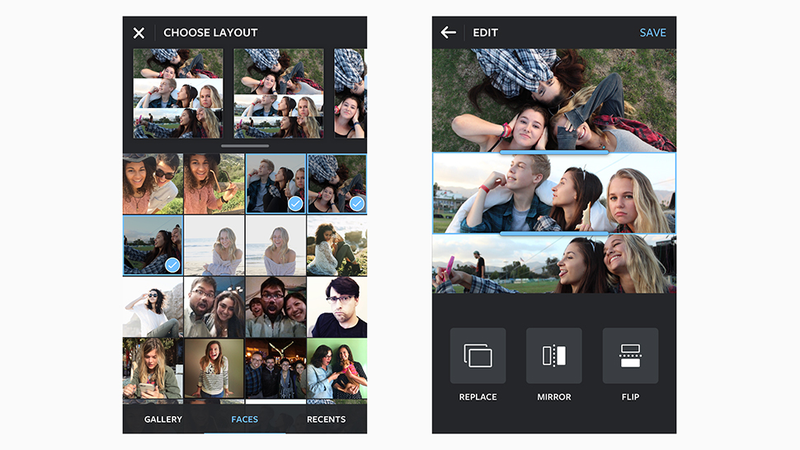Viewport: 800px width, 450px height.
Task: Switch to the Recents tab
Action: tap(326, 419)
